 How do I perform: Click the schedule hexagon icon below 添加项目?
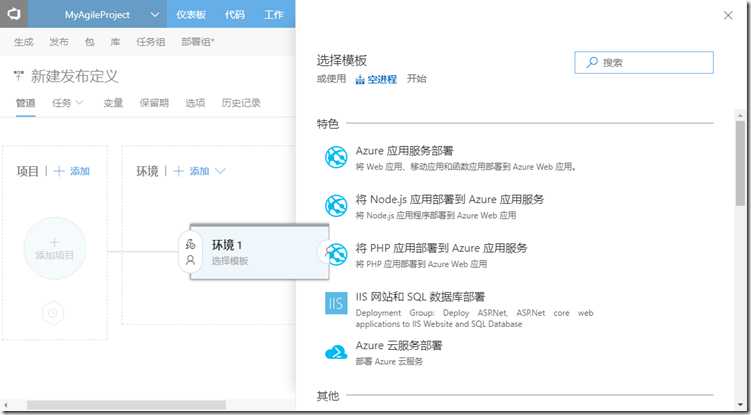[x=53, y=313]
